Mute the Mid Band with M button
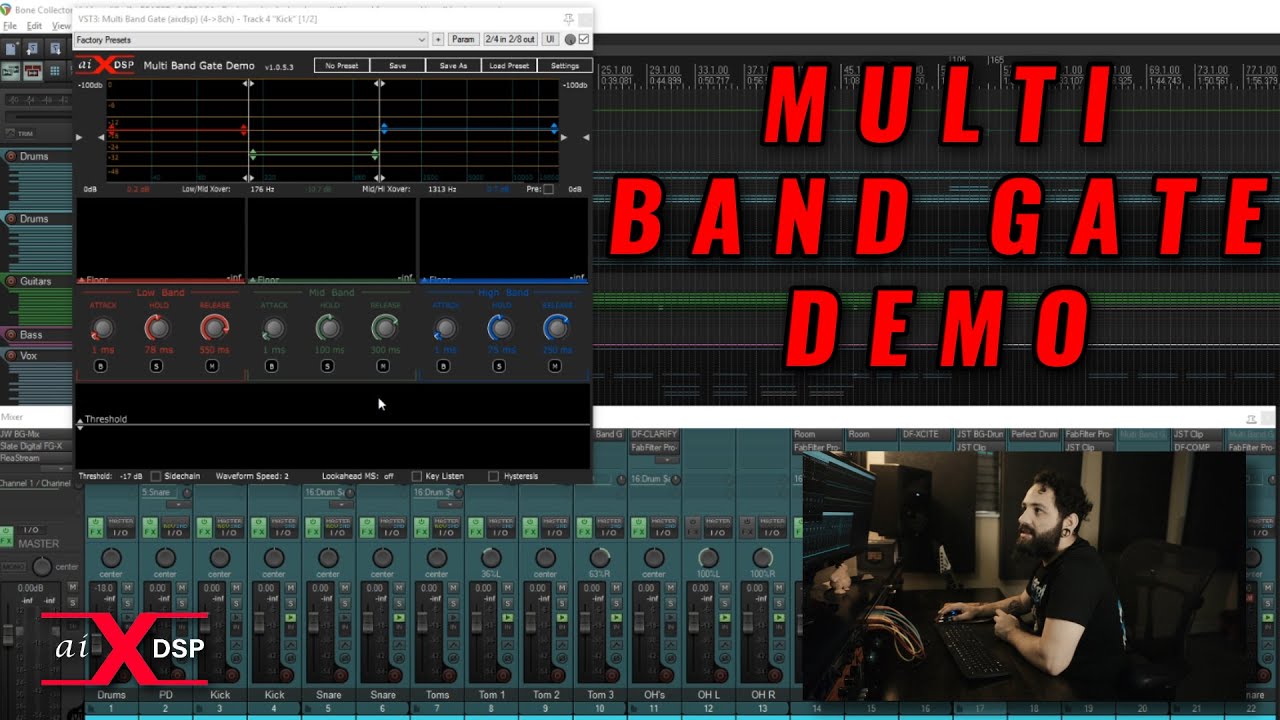Screen dimensions: 1280x720 [383, 366]
